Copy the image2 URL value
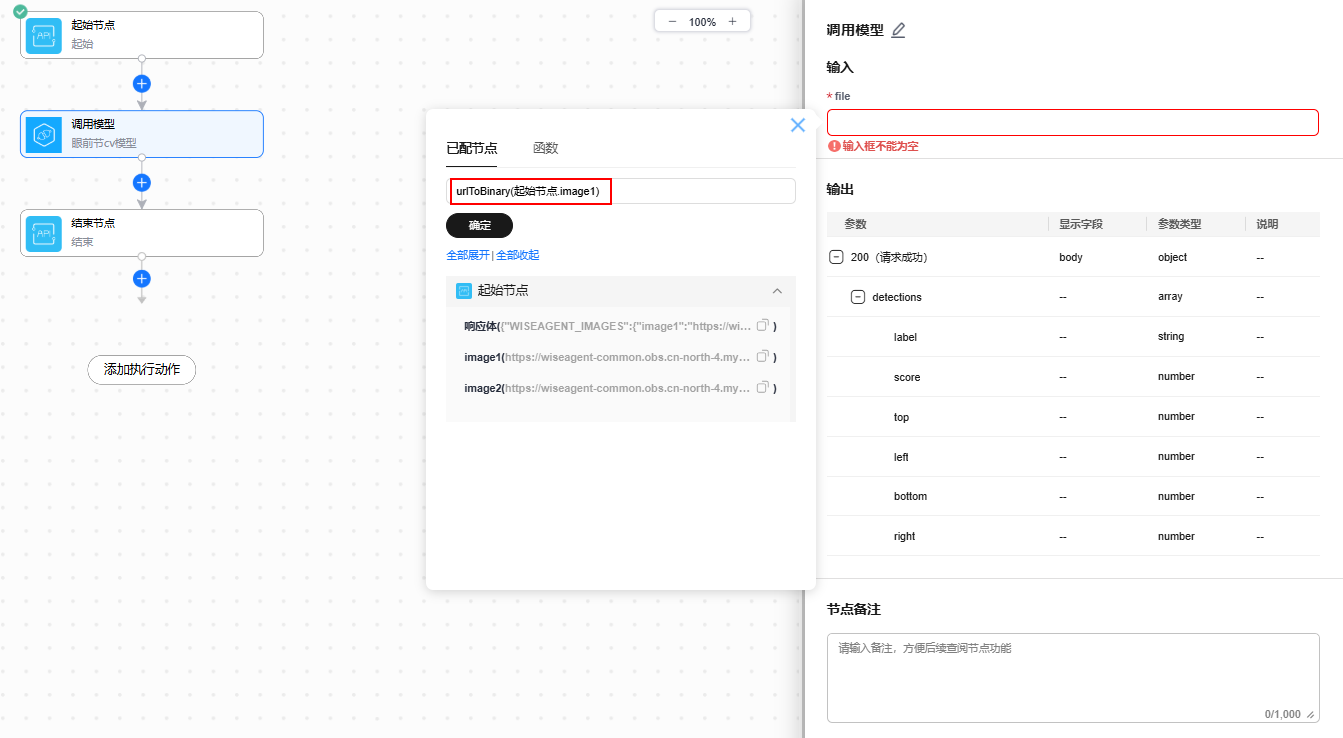Viewport: 1343px width, 738px height. coord(762,388)
